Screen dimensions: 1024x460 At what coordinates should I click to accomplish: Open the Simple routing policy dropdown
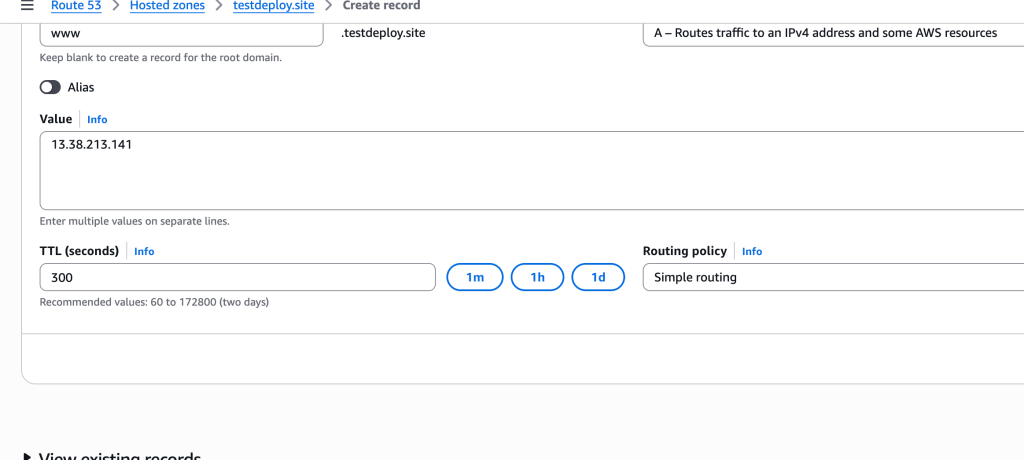pos(832,277)
